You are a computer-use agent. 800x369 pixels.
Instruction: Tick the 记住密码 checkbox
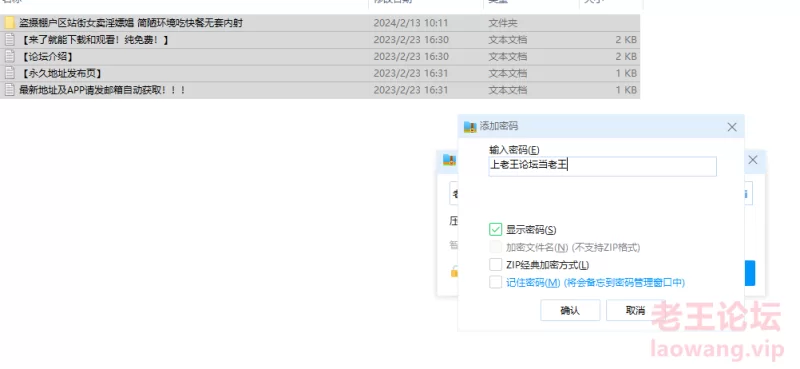point(495,282)
